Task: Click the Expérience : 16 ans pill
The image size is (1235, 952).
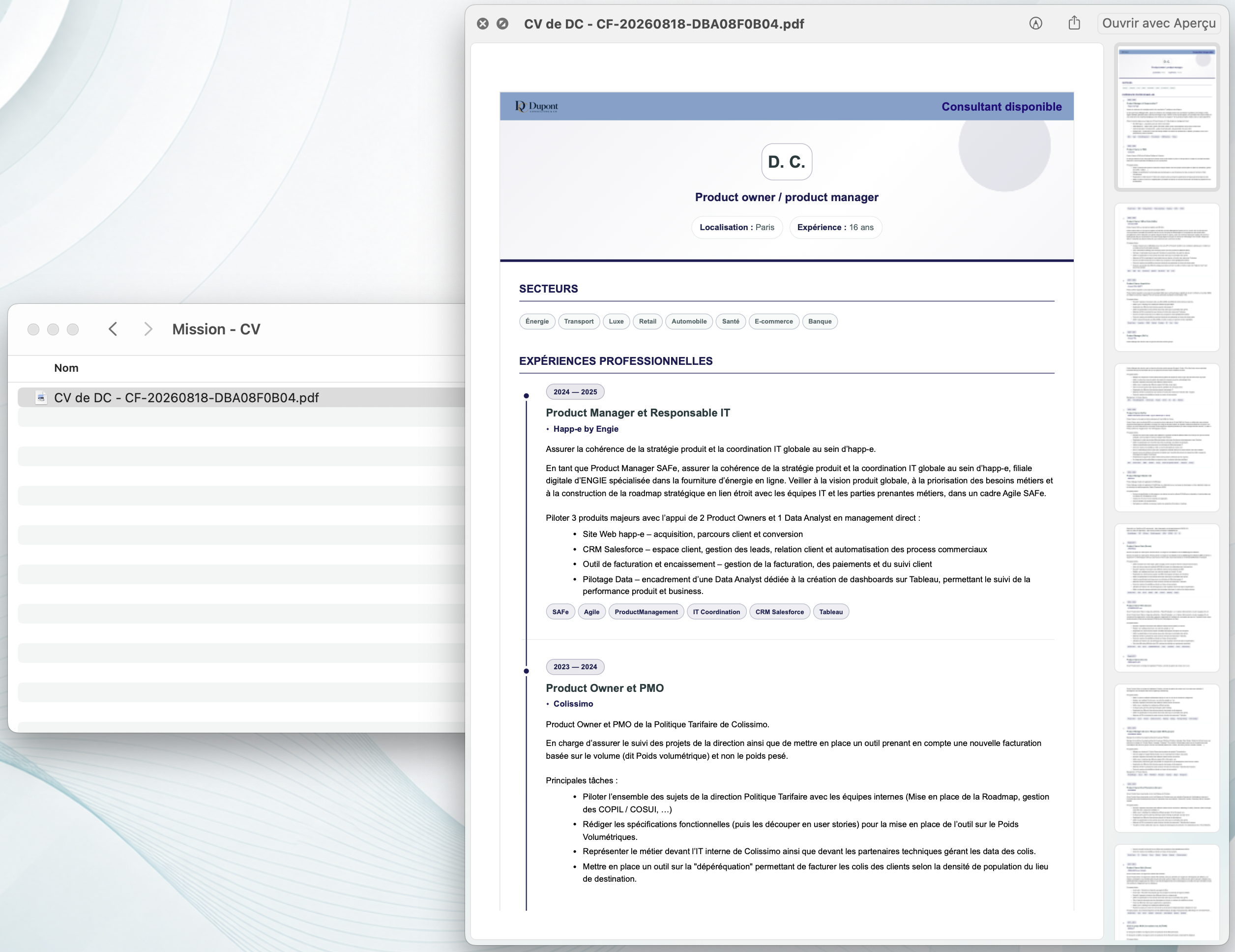Action: [x=835, y=227]
